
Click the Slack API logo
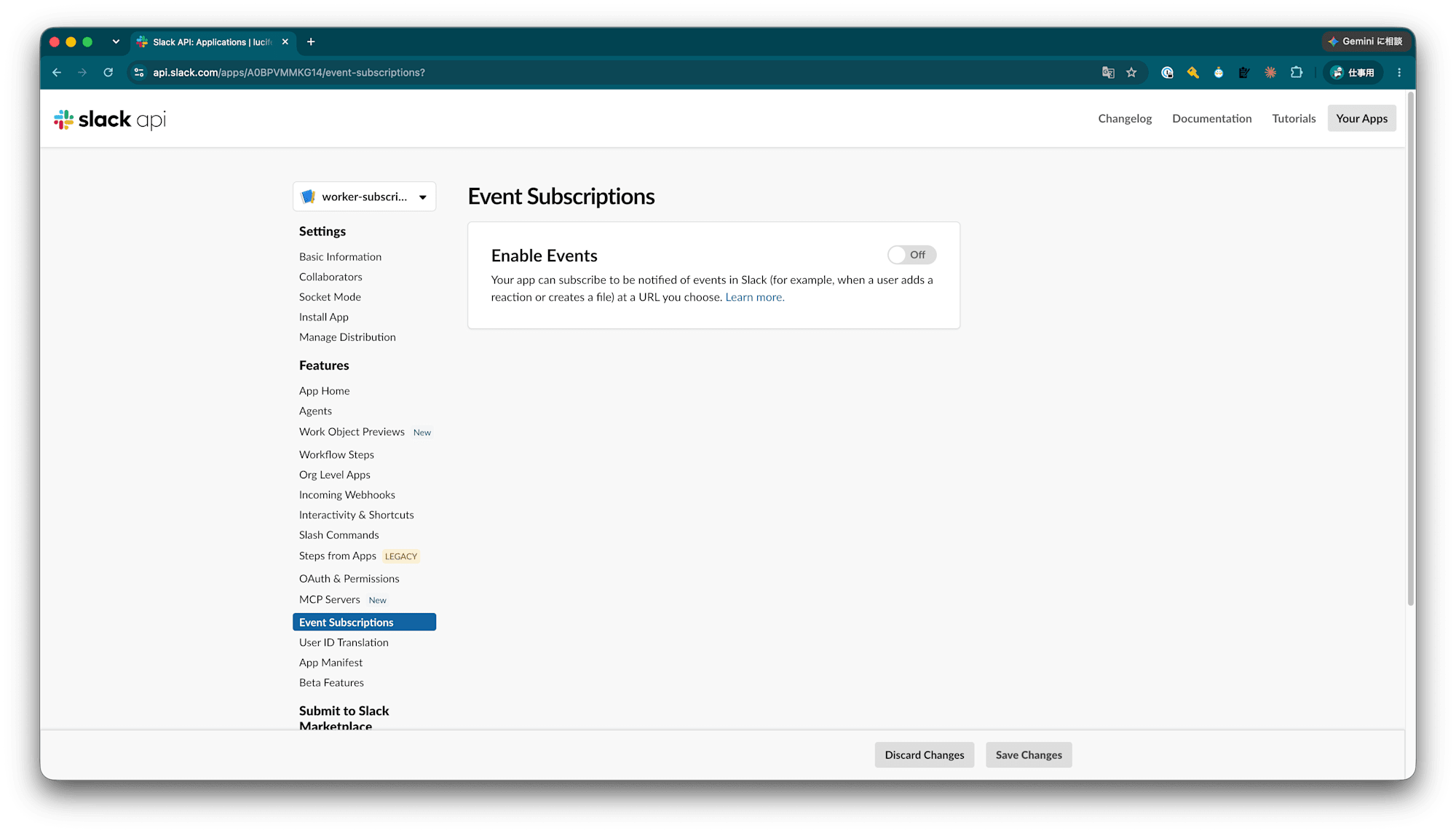(110, 119)
